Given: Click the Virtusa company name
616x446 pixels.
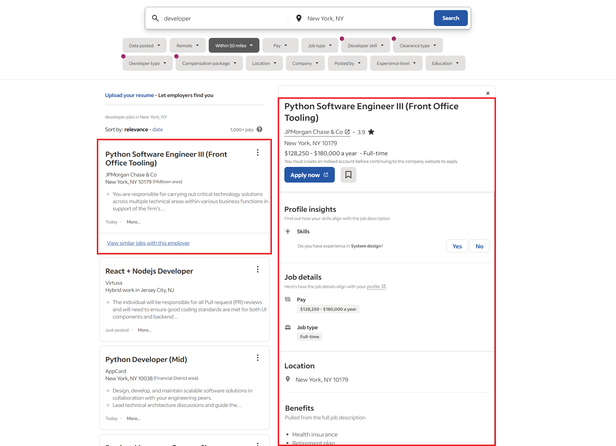Looking at the screenshot, I should coord(114,283).
